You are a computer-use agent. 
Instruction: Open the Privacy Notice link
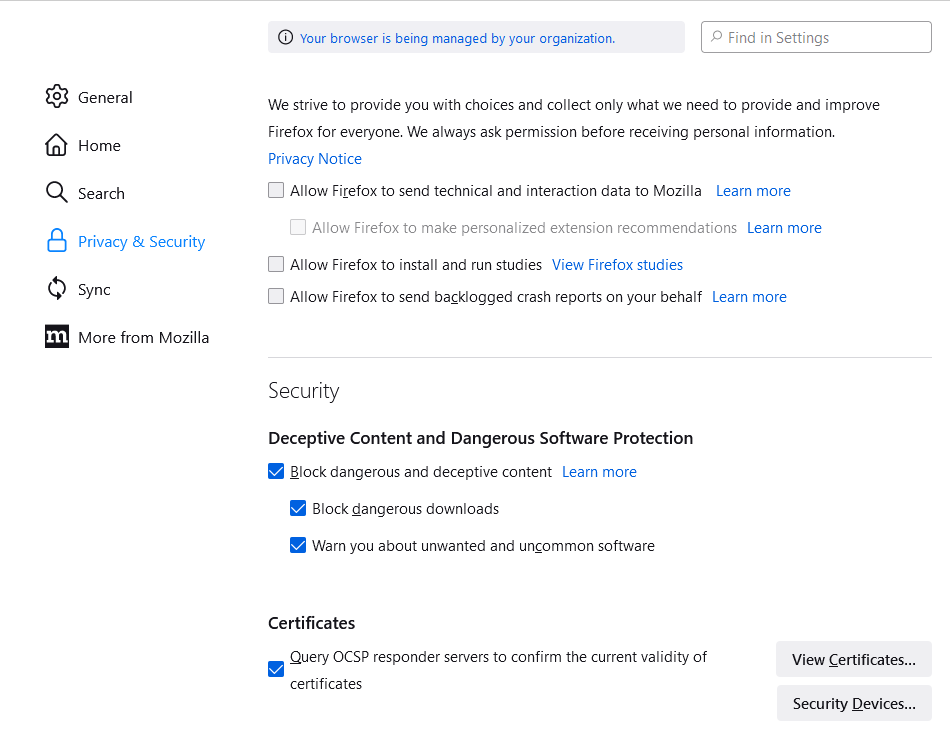click(315, 159)
